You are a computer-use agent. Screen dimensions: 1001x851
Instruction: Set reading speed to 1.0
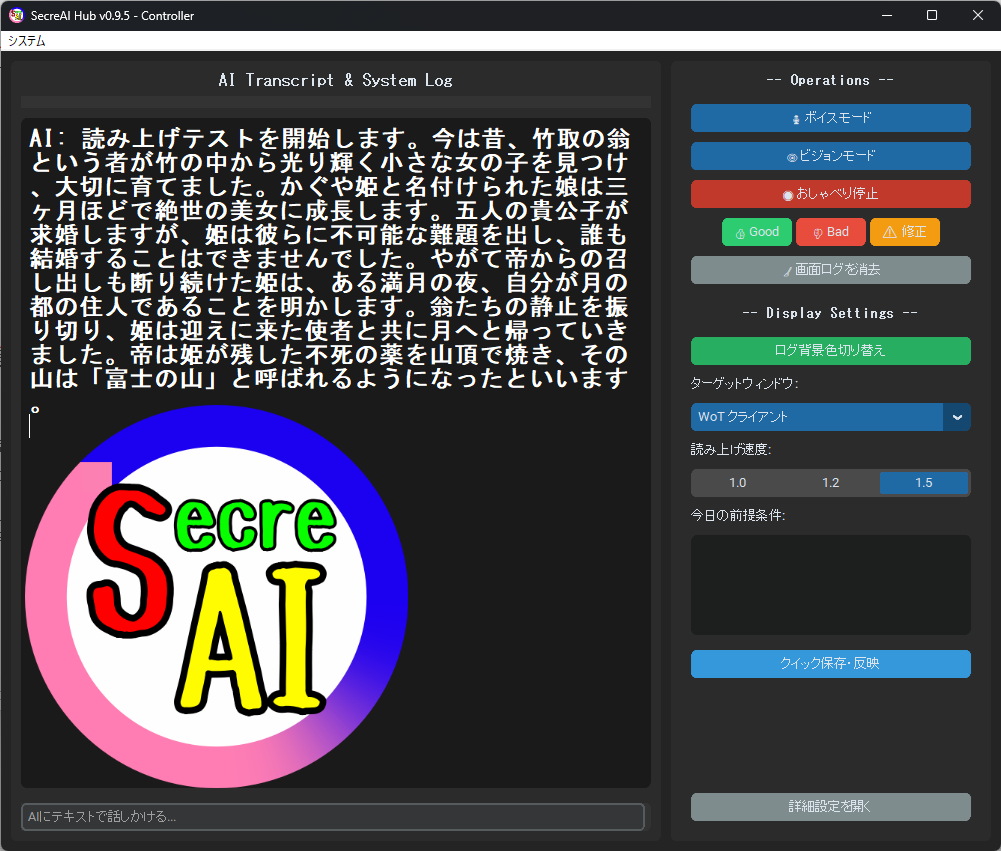pos(737,483)
